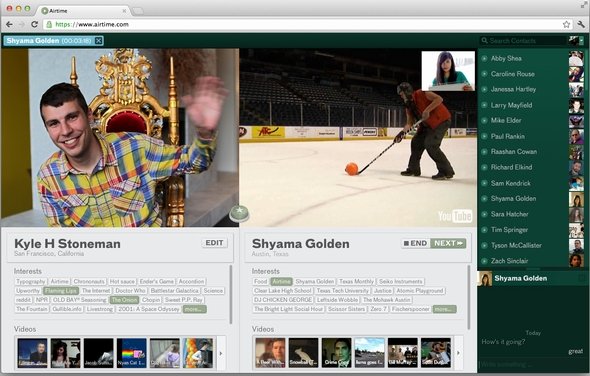Close the Airtime browser tab
Viewport: 590px width, 376px height.
click(x=125, y=11)
